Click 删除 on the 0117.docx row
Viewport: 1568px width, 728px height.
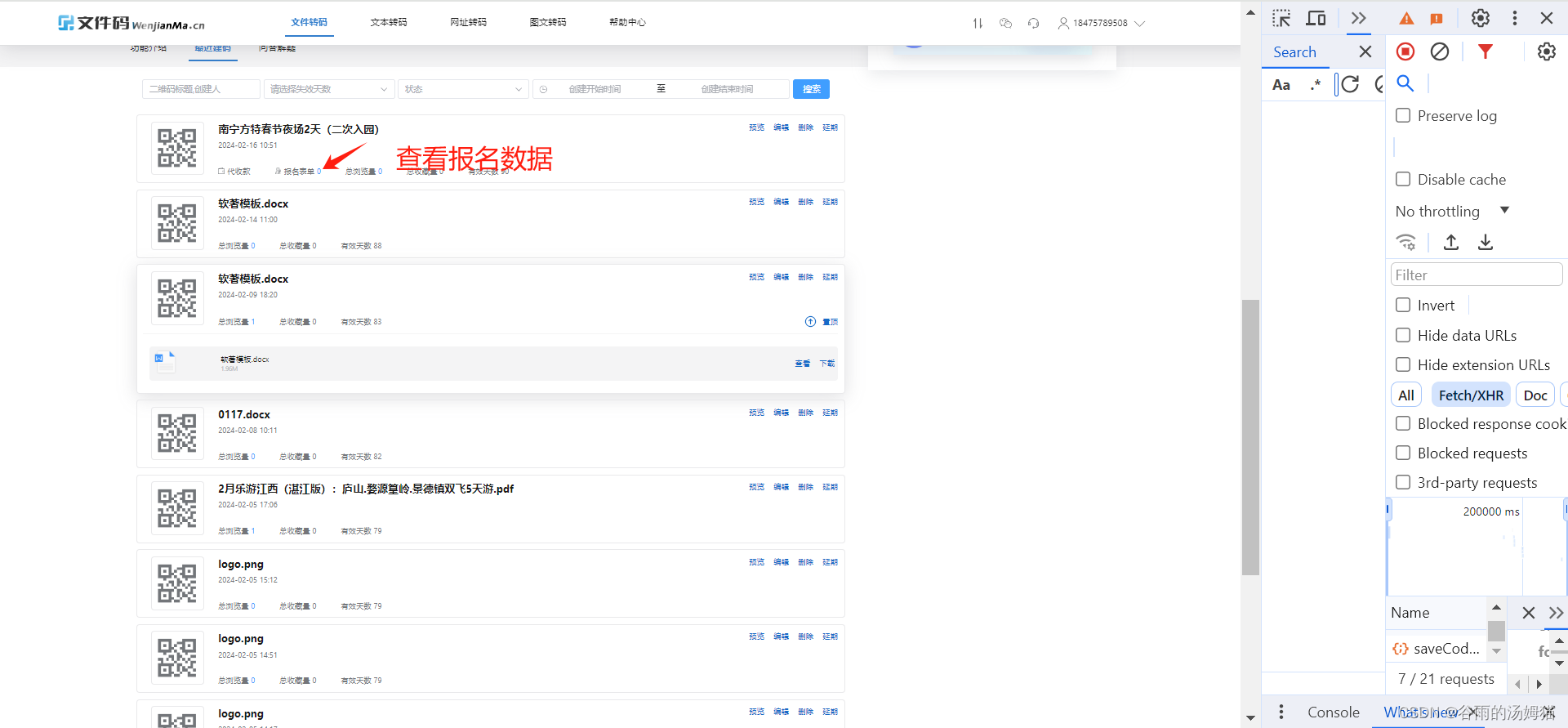805,413
